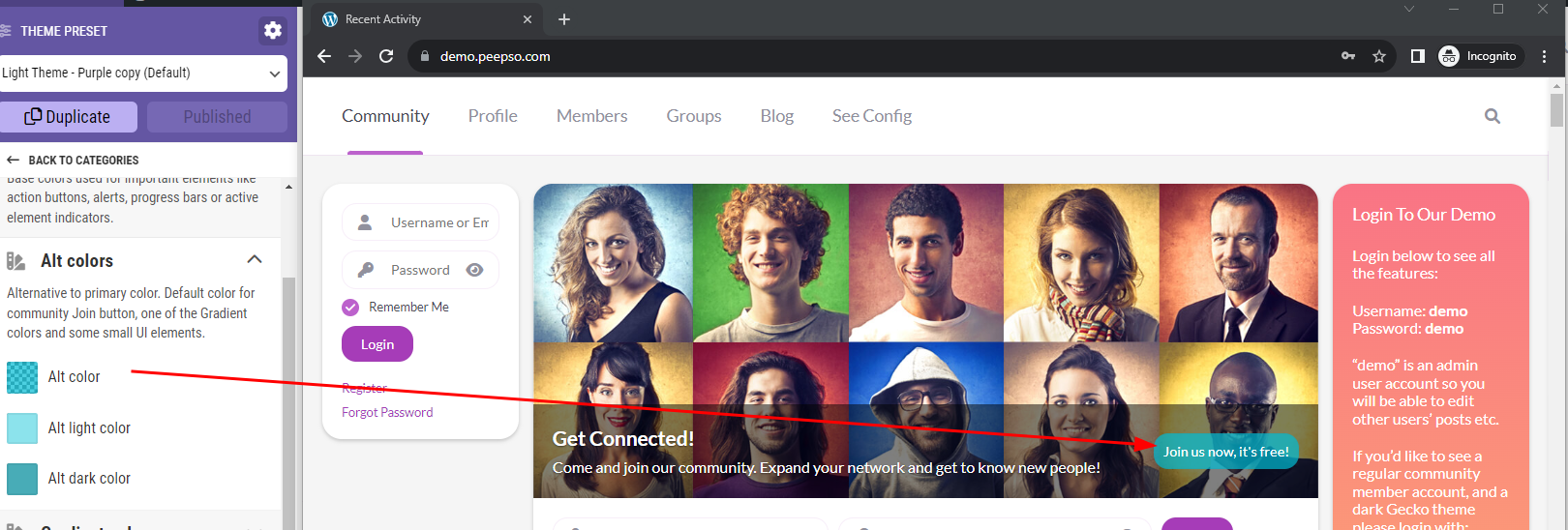1568x530 pixels.
Task: Toggle password visibility eye icon
Action: pos(474,270)
